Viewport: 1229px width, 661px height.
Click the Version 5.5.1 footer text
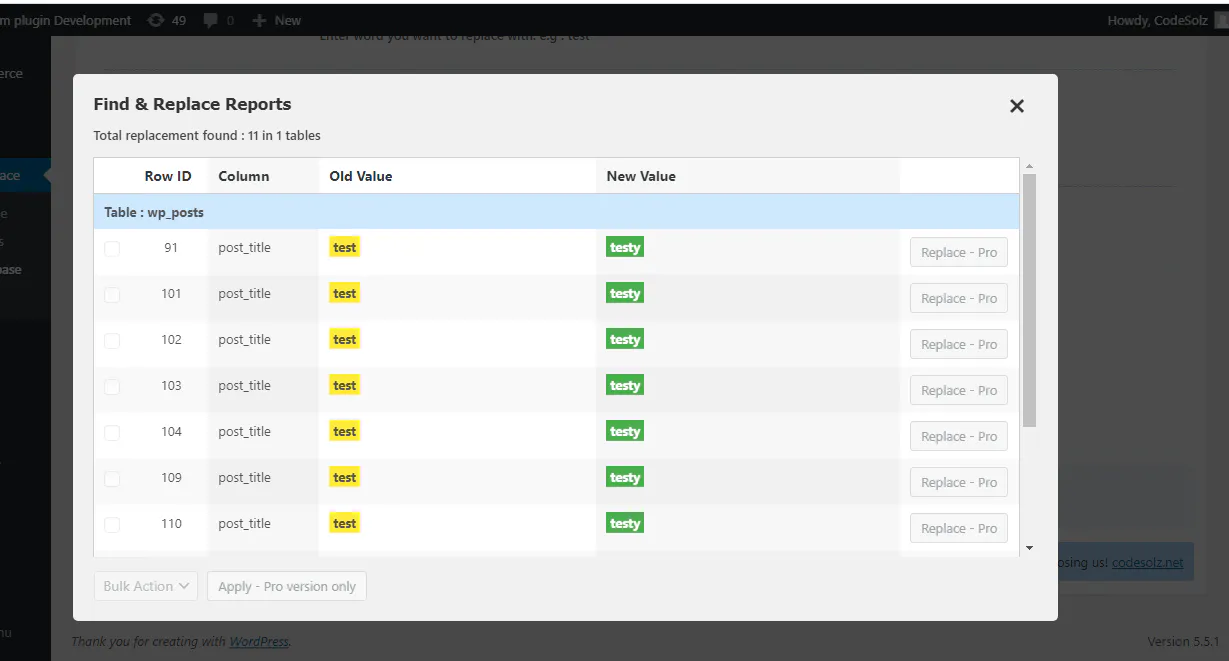(1182, 641)
